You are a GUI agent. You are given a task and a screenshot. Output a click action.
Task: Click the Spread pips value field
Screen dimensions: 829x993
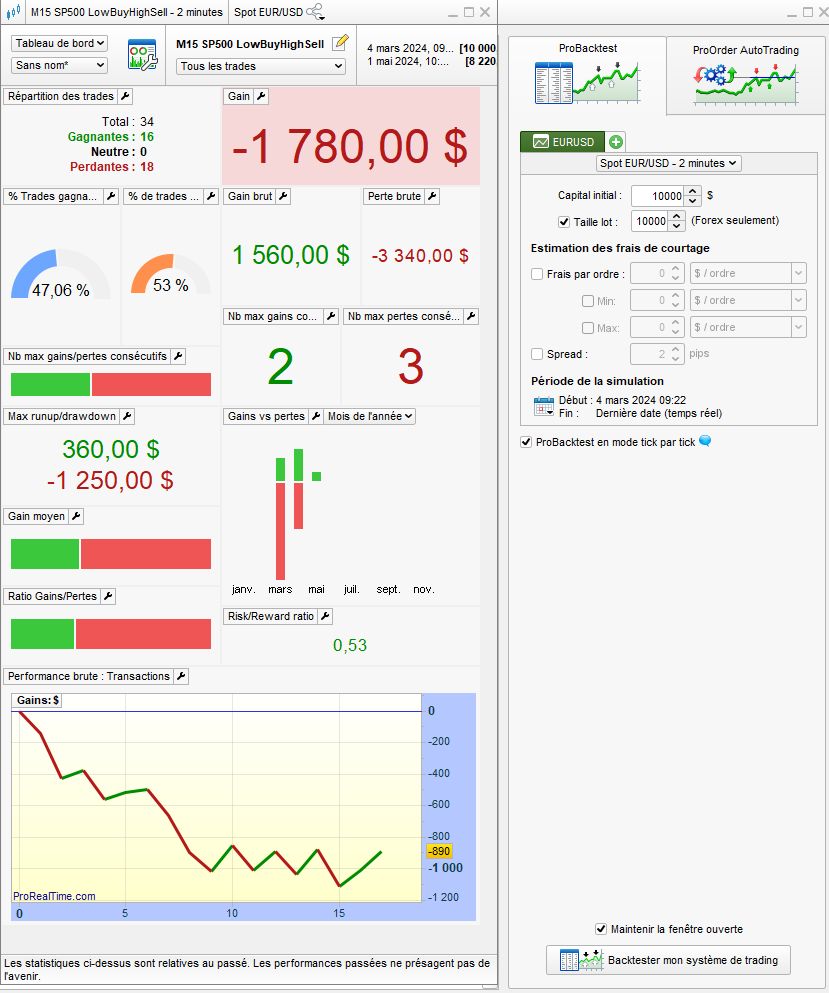coord(650,354)
